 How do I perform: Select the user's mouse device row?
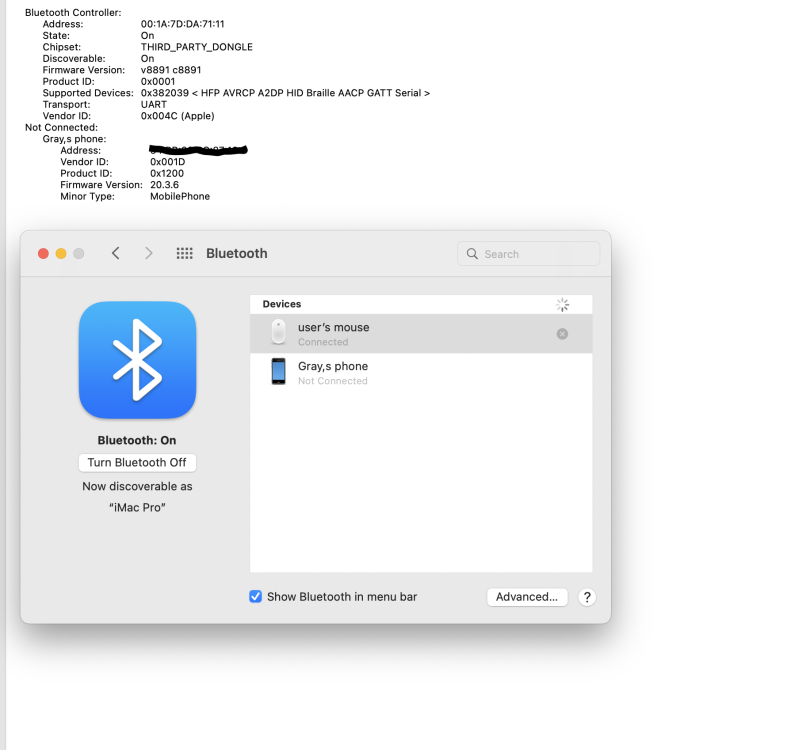coord(421,334)
